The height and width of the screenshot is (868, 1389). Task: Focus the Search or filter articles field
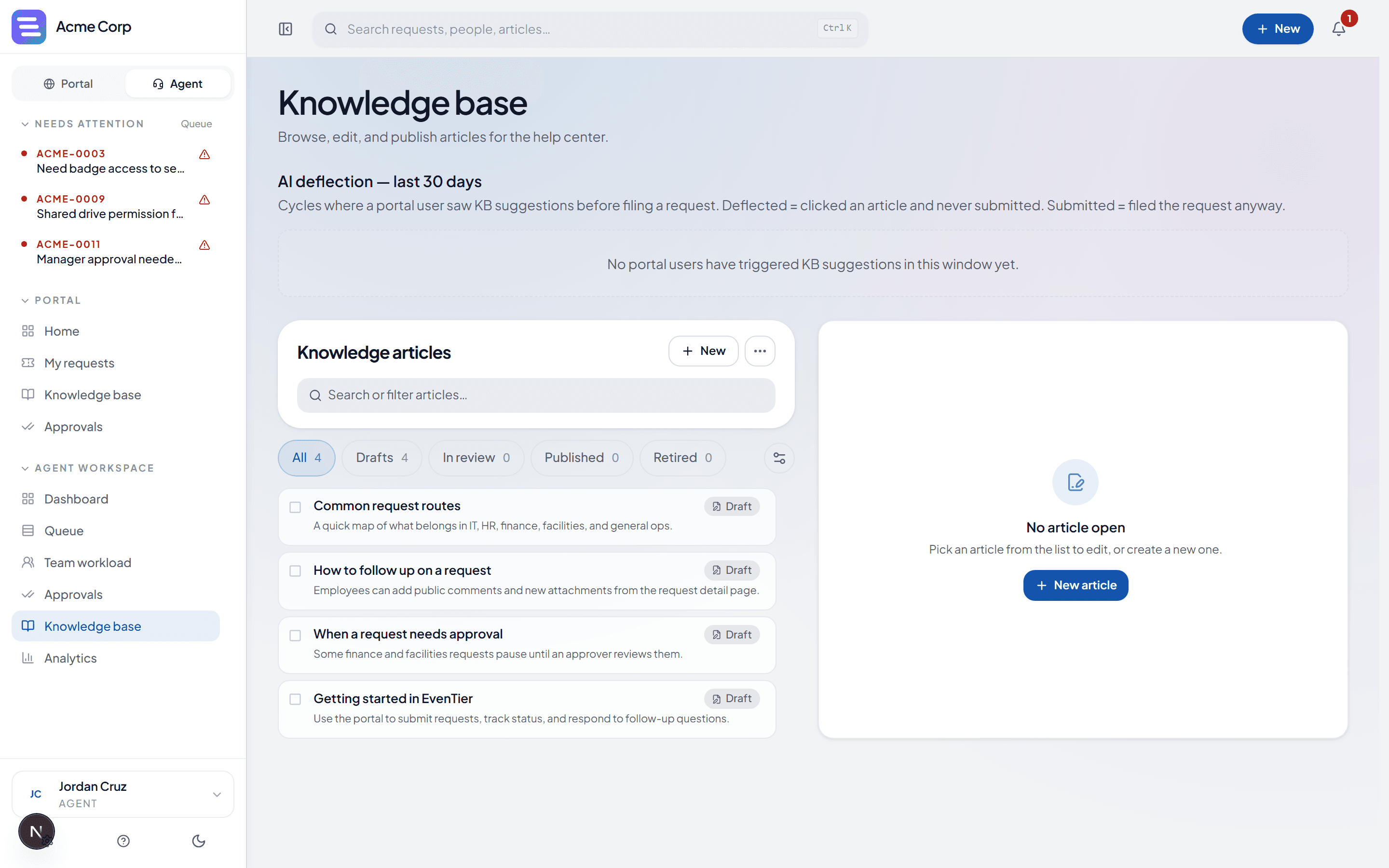click(x=535, y=395)
